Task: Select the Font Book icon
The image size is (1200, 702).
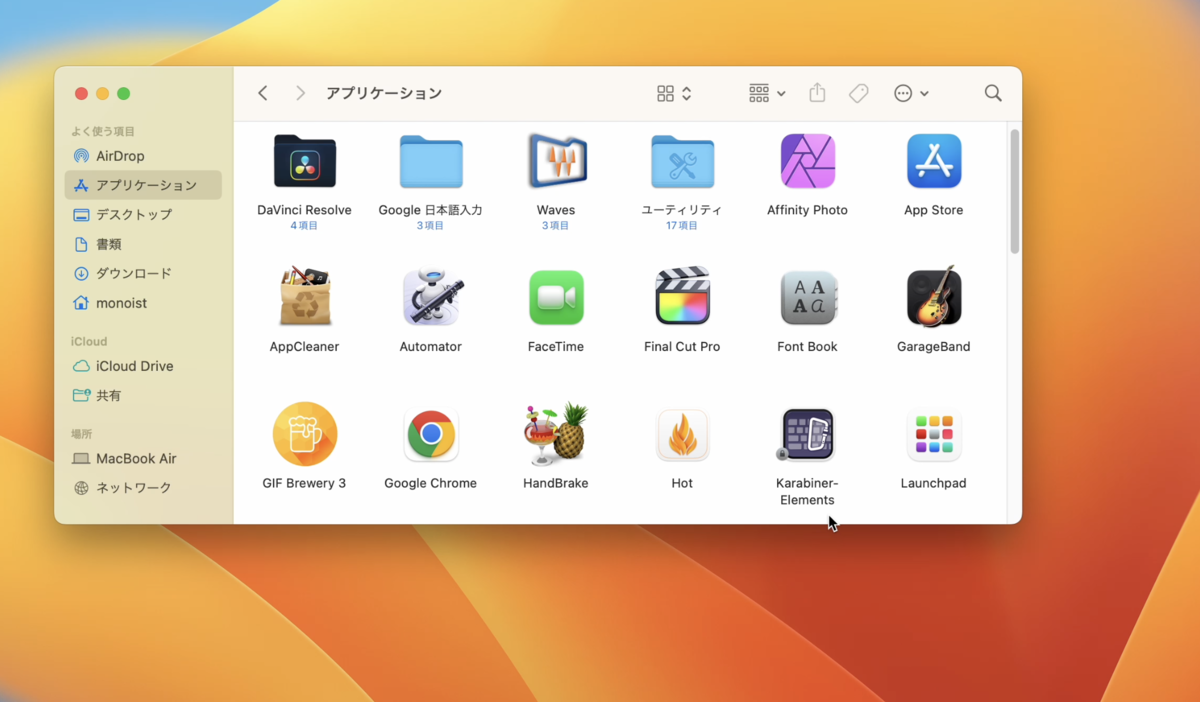Action: (x=807, y=297)
